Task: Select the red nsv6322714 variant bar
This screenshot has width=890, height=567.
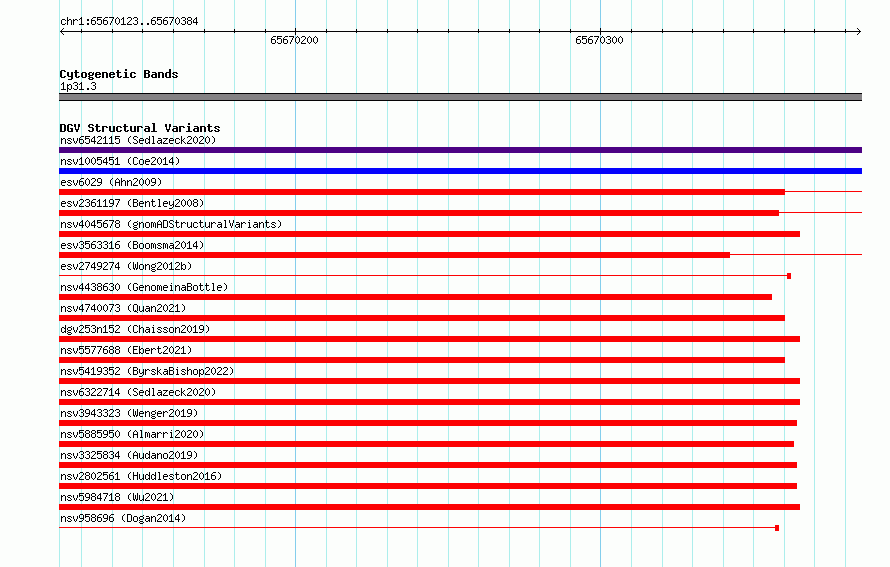Action: (x=429, y=402)
